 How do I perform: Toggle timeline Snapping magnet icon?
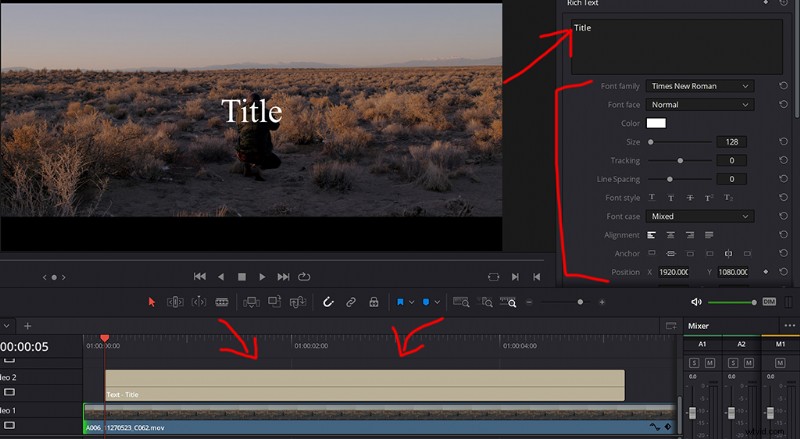[x=328, y=302]
